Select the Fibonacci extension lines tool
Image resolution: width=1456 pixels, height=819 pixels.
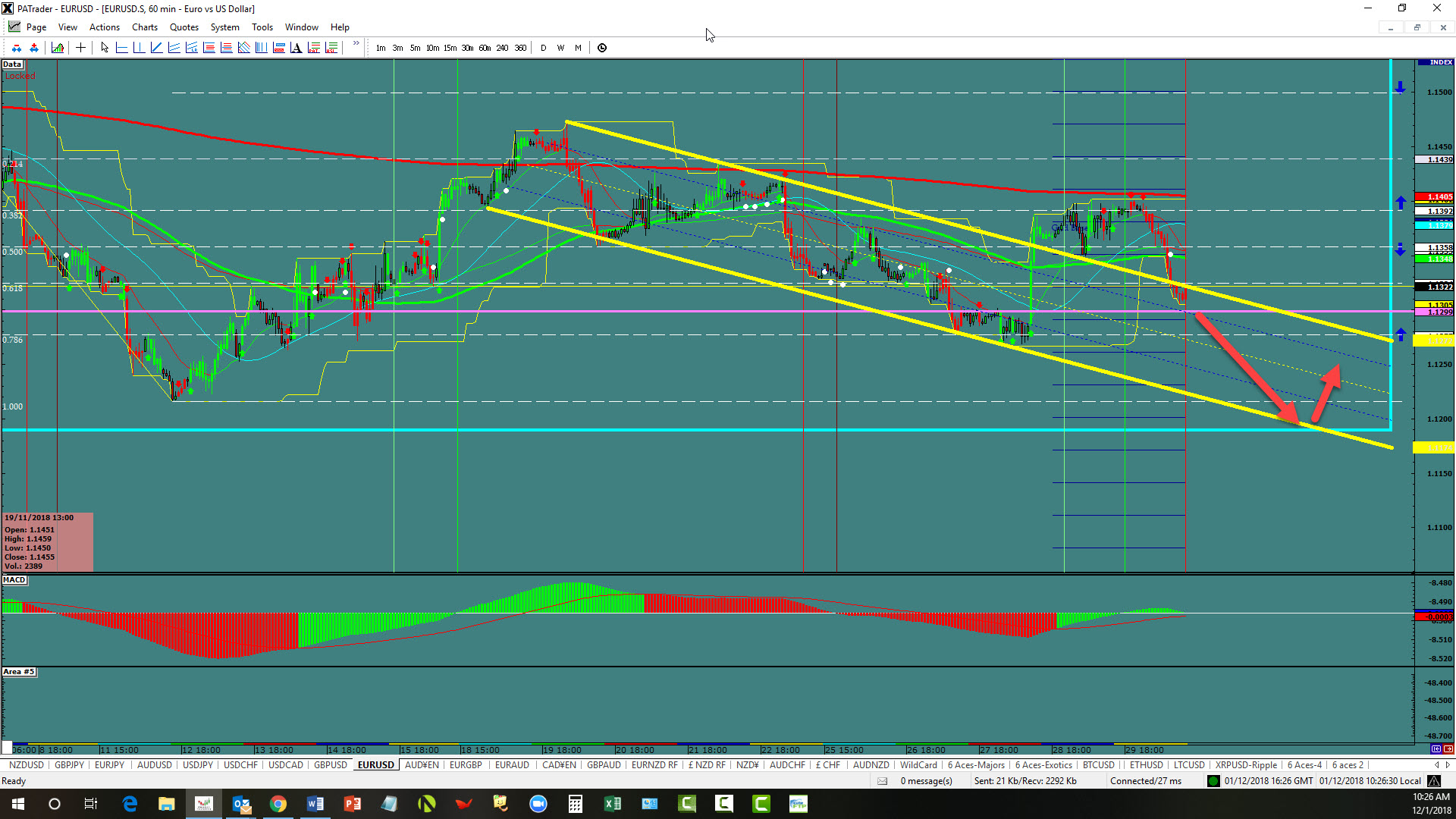click(226, 48)
